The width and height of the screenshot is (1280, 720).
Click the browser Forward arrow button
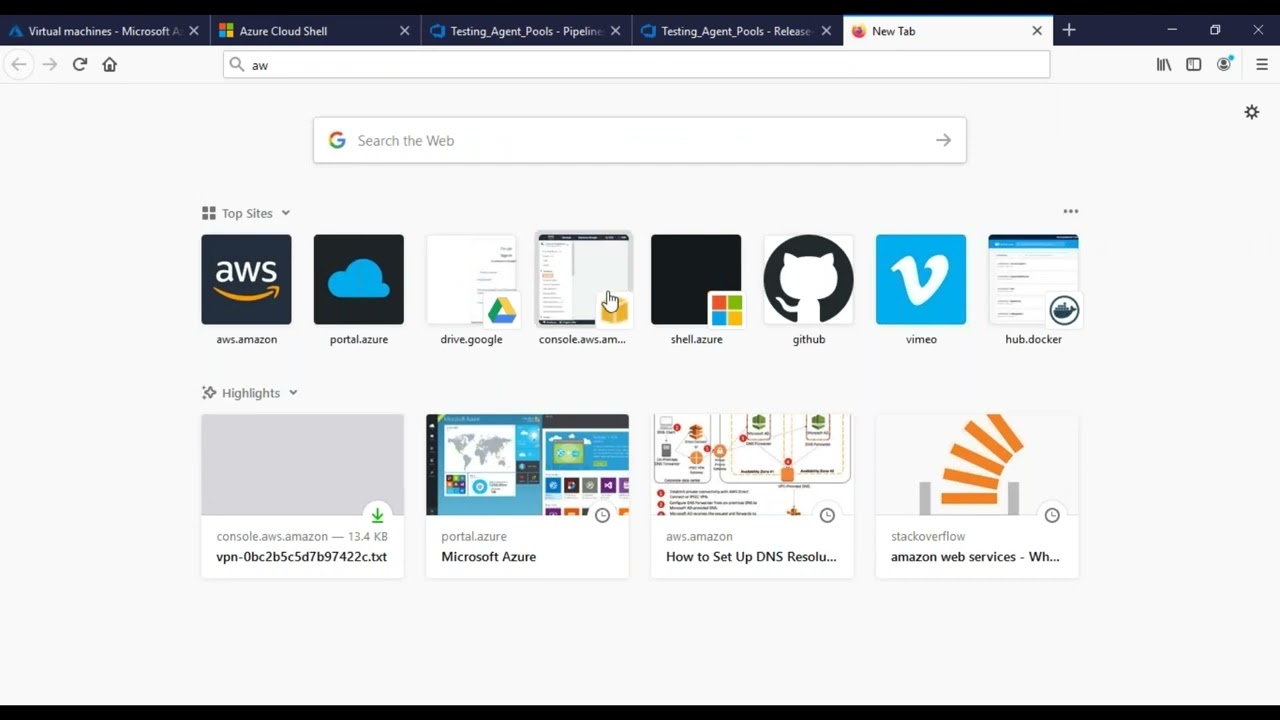click(x=50, y=65)
